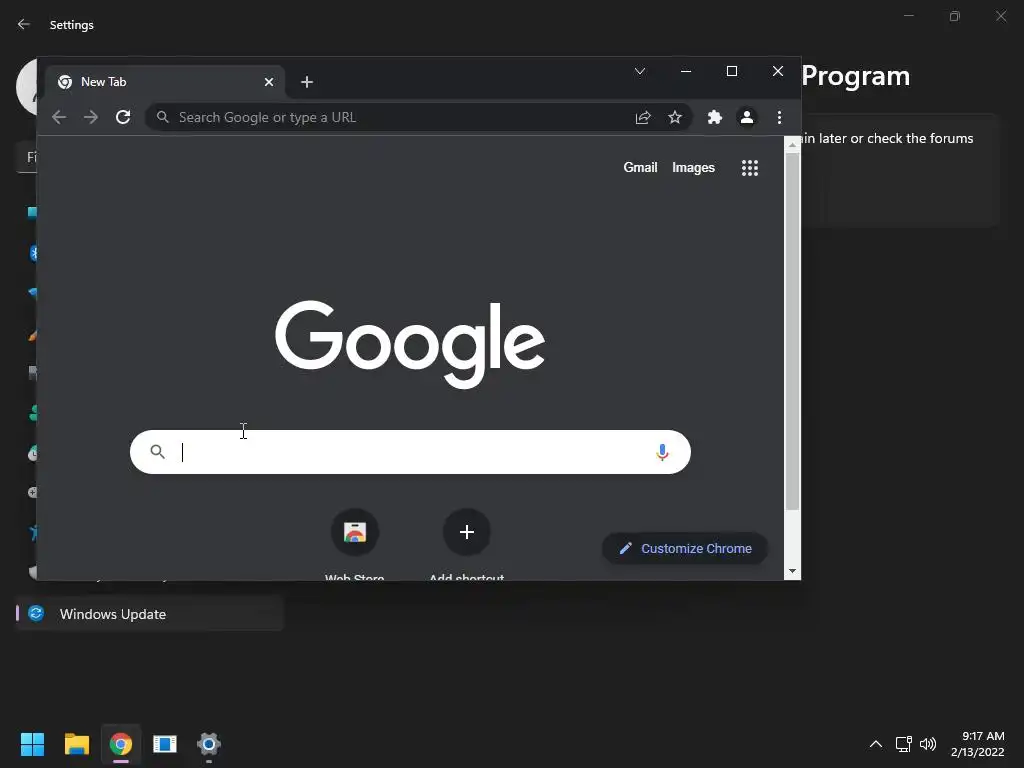The image size is (1024, 768).
Task: Bookmark this tab with the star icon
Action: (675, 118)
